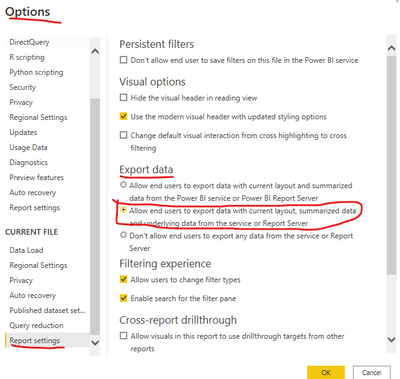Click OK to apply options
The width and height of the screenshot is (400, 379).
tap(326, 372)
